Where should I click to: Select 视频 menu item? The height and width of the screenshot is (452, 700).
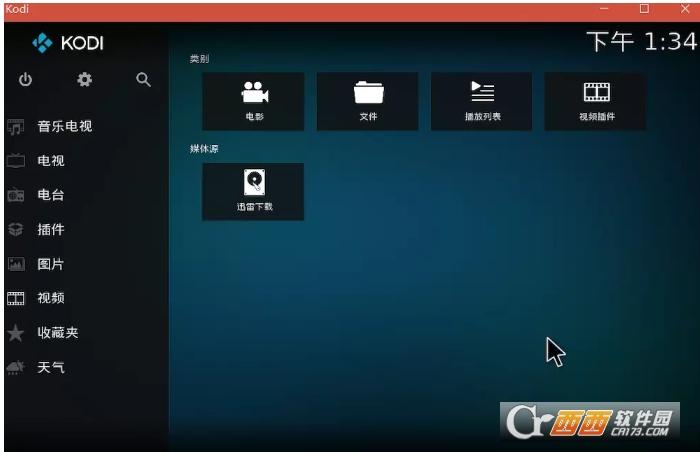pos(51,298)
